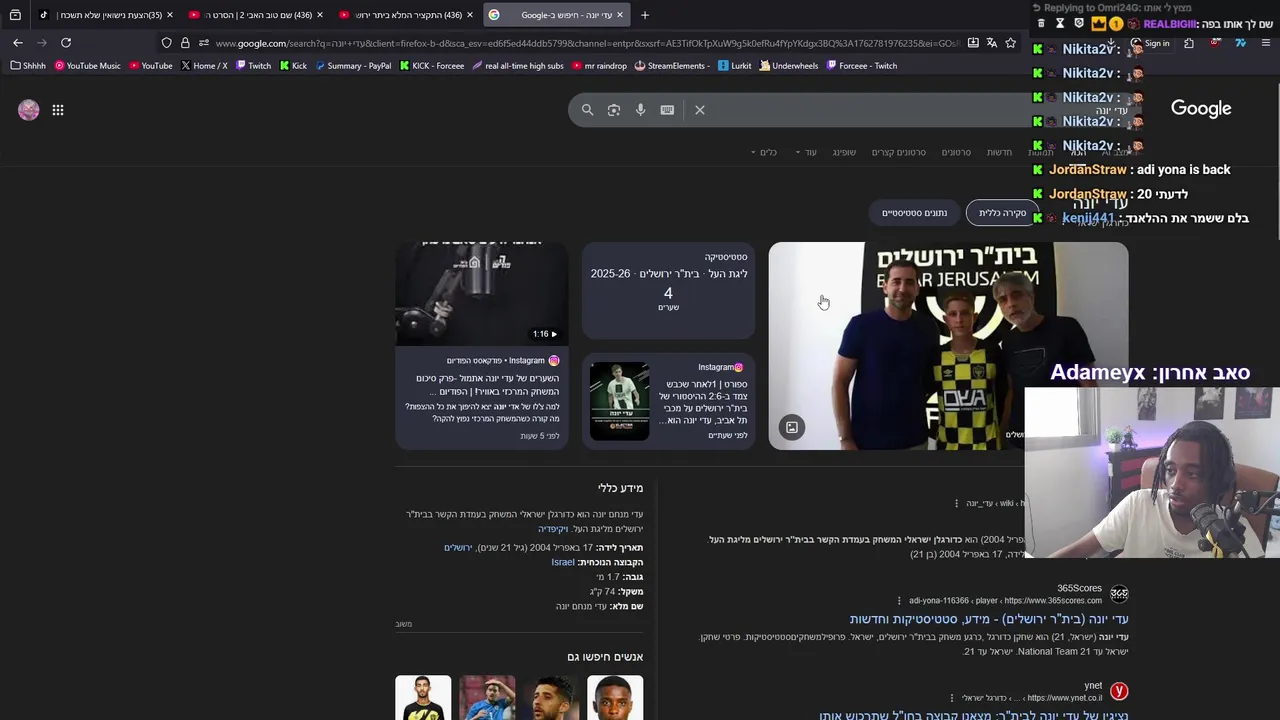Click the translate page icon in address bar
The width and height of the screenshot is (1280, 720).
[992, 43]
